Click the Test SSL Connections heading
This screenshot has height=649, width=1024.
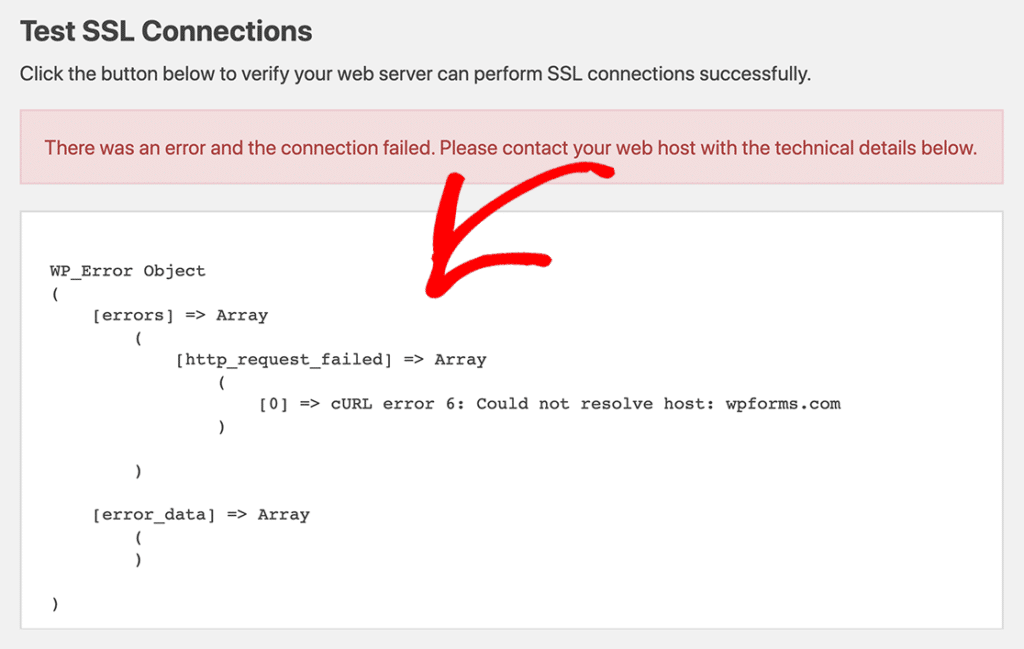166,31
